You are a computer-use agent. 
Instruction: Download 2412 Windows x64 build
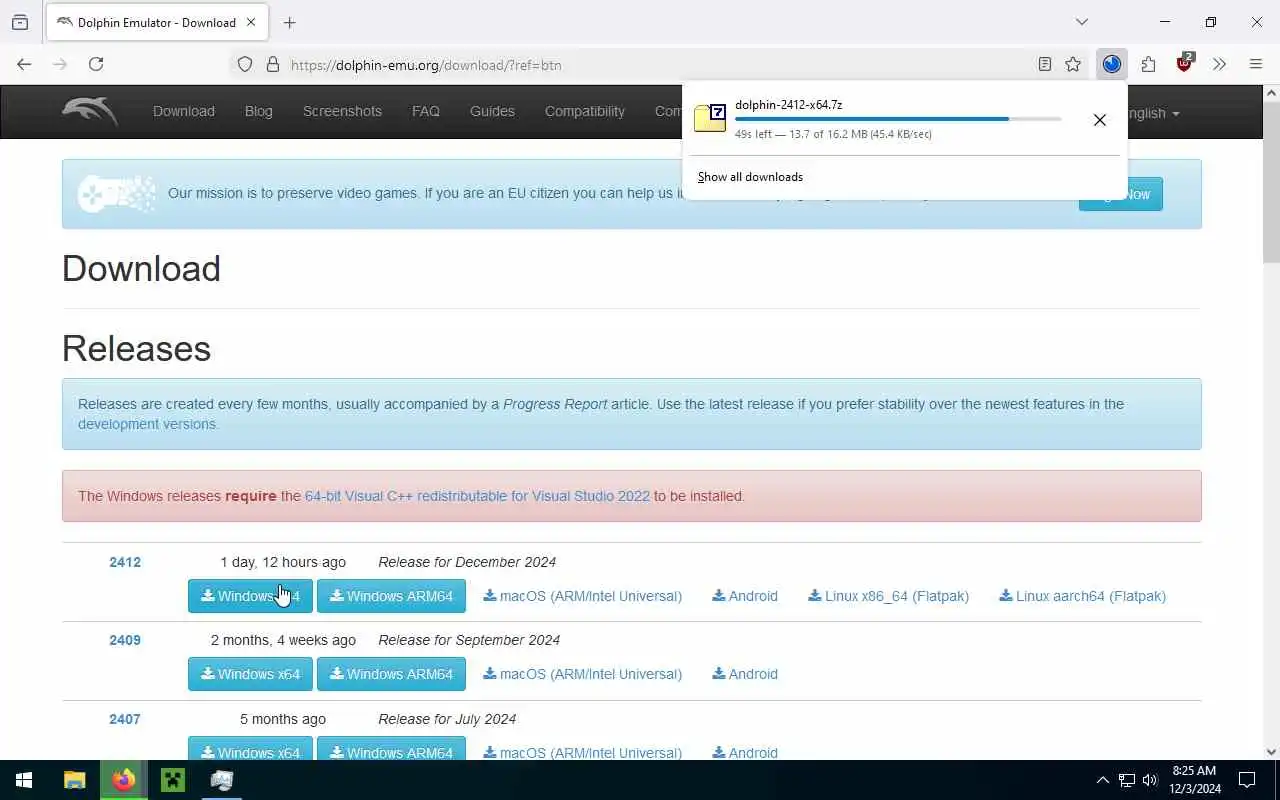click(x=250, y=596)
